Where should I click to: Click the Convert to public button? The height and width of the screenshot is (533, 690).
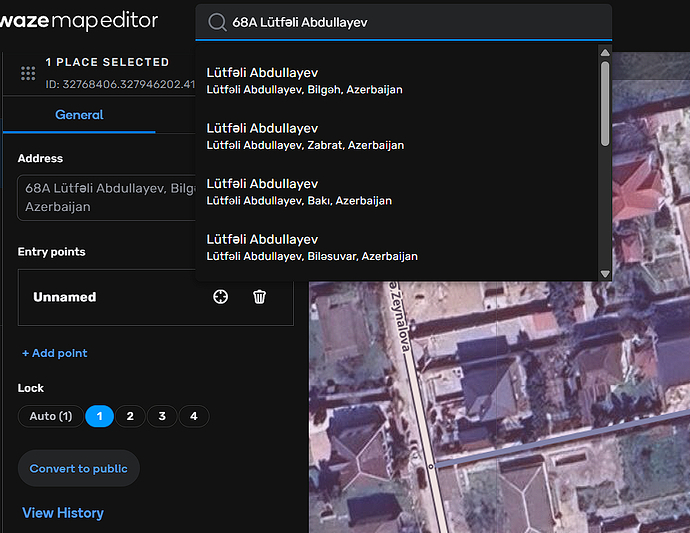coord(79,468)
